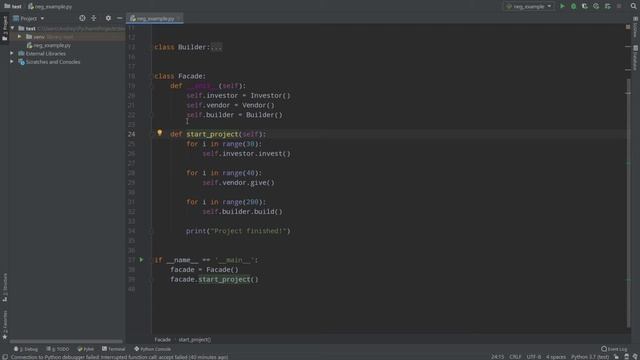The image size is (640, 360).
Task: Click neg_example.py in the navigation bar
Action: pos(50,6)
